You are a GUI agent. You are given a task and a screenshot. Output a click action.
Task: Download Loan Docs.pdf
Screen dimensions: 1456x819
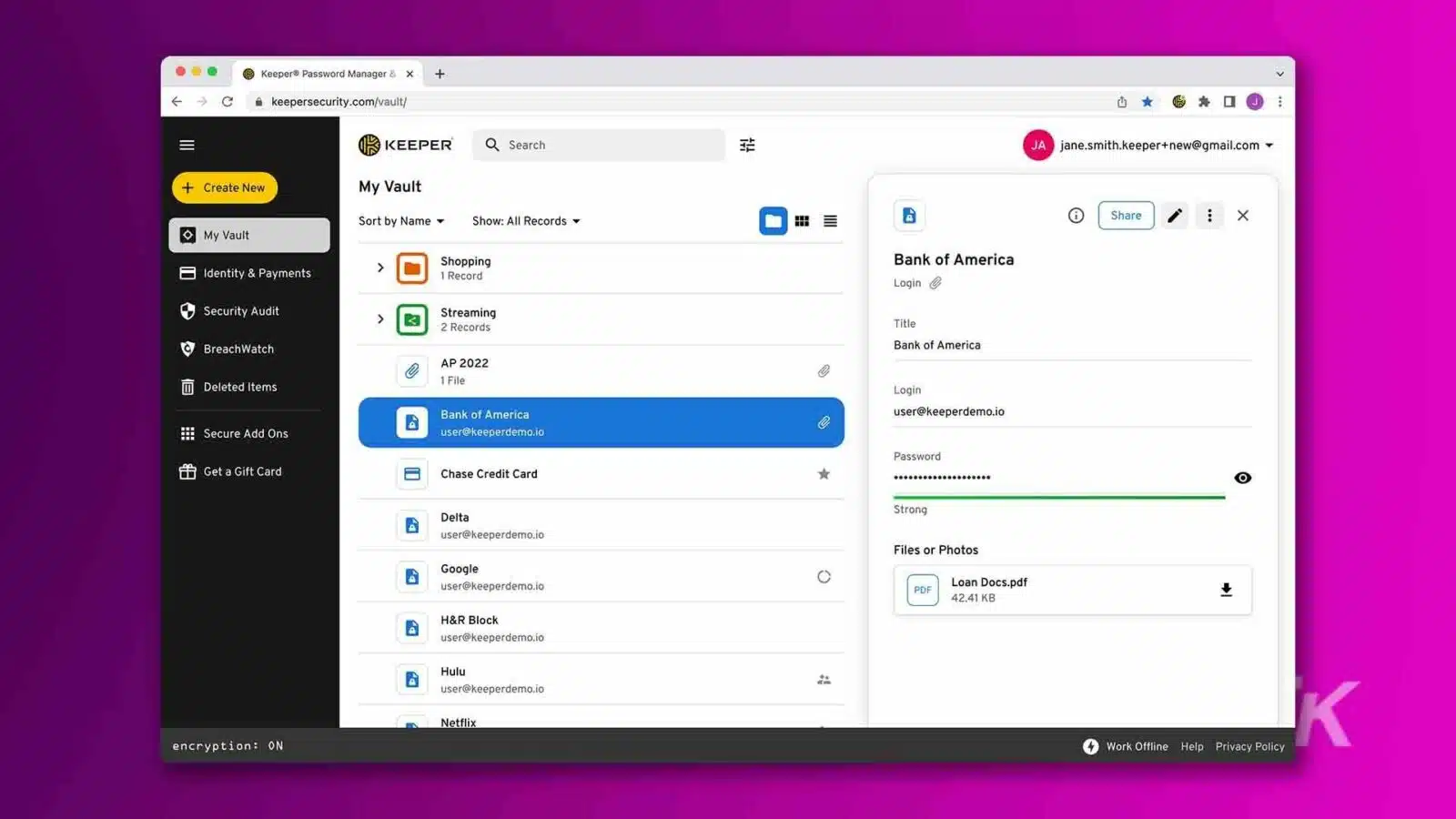click(1226, 590)
